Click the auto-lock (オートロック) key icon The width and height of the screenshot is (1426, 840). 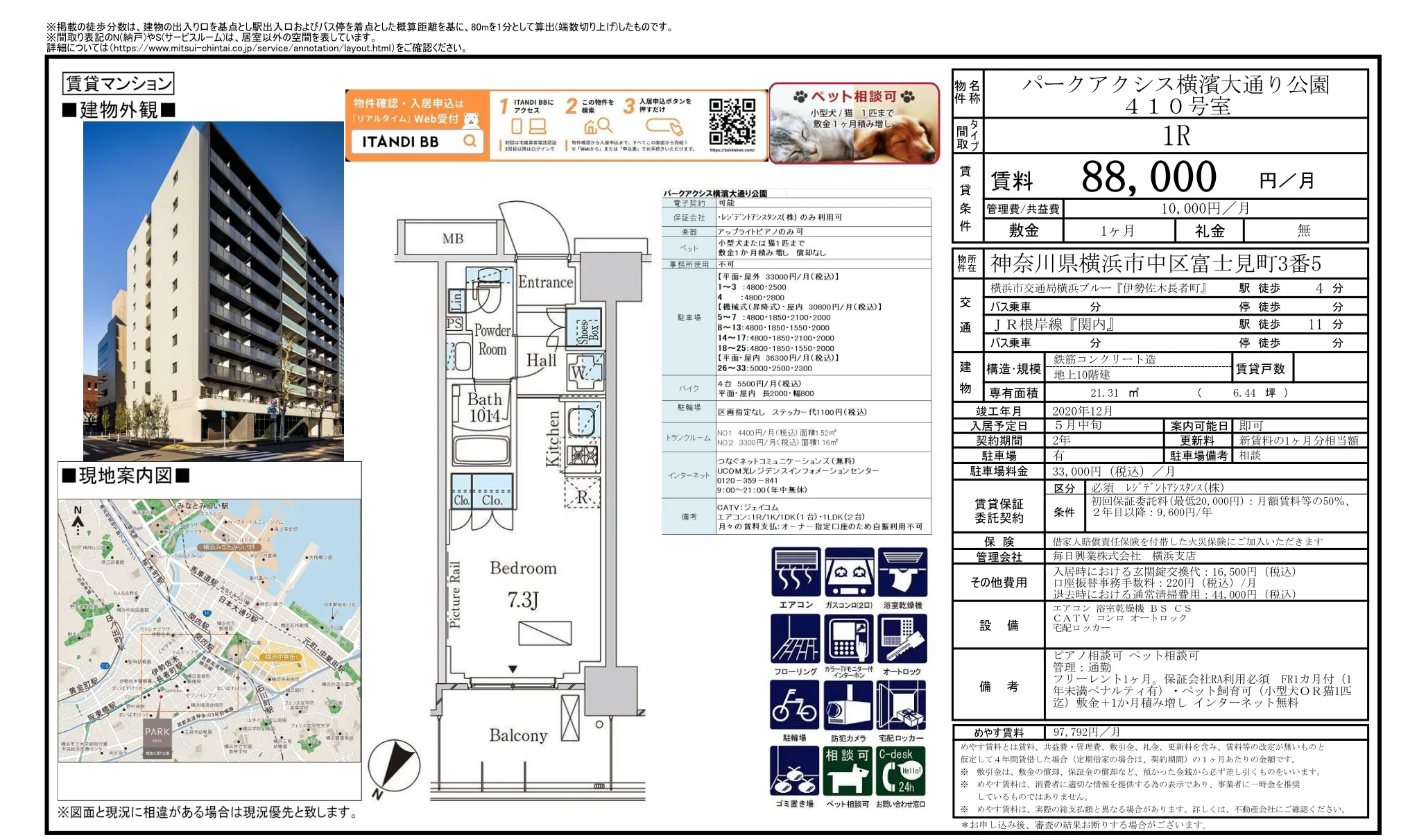coord(902,639)
